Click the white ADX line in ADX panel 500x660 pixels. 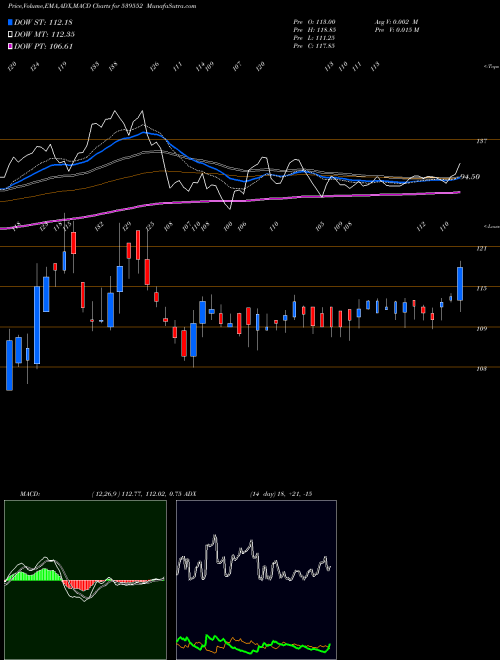(253, 560)
